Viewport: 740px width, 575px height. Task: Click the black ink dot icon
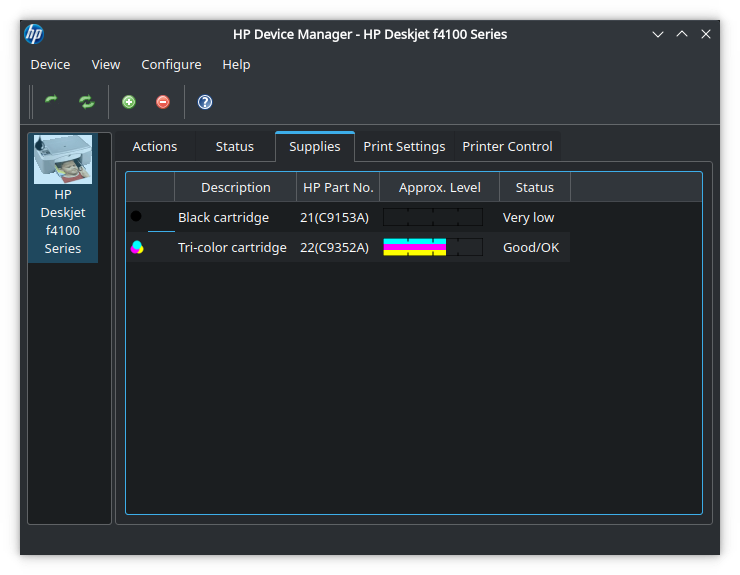pos(136,216)
